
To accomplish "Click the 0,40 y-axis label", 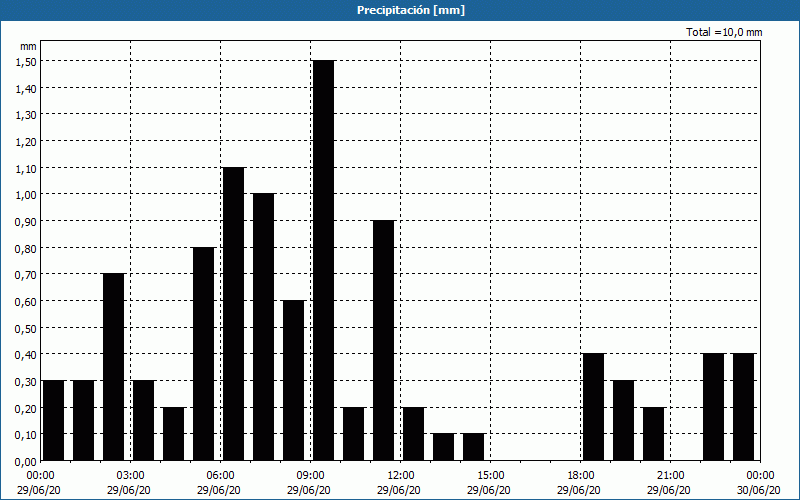I will (x=26, y=355).
